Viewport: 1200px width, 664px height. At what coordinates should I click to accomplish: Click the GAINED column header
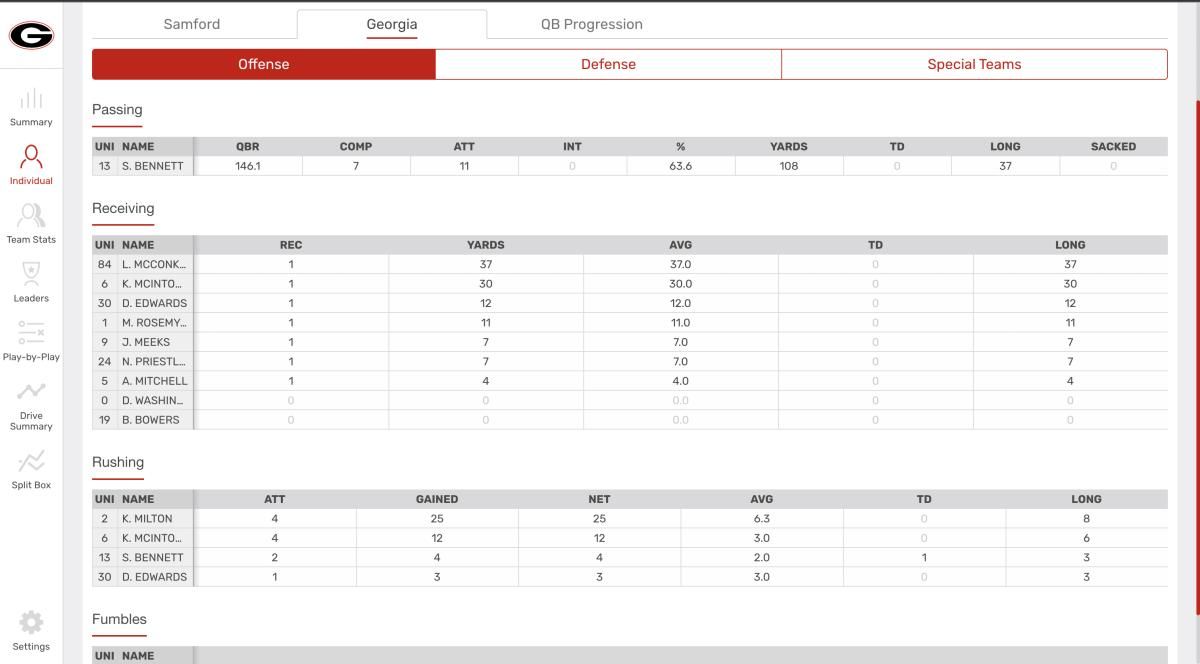(x=437, y=499)
